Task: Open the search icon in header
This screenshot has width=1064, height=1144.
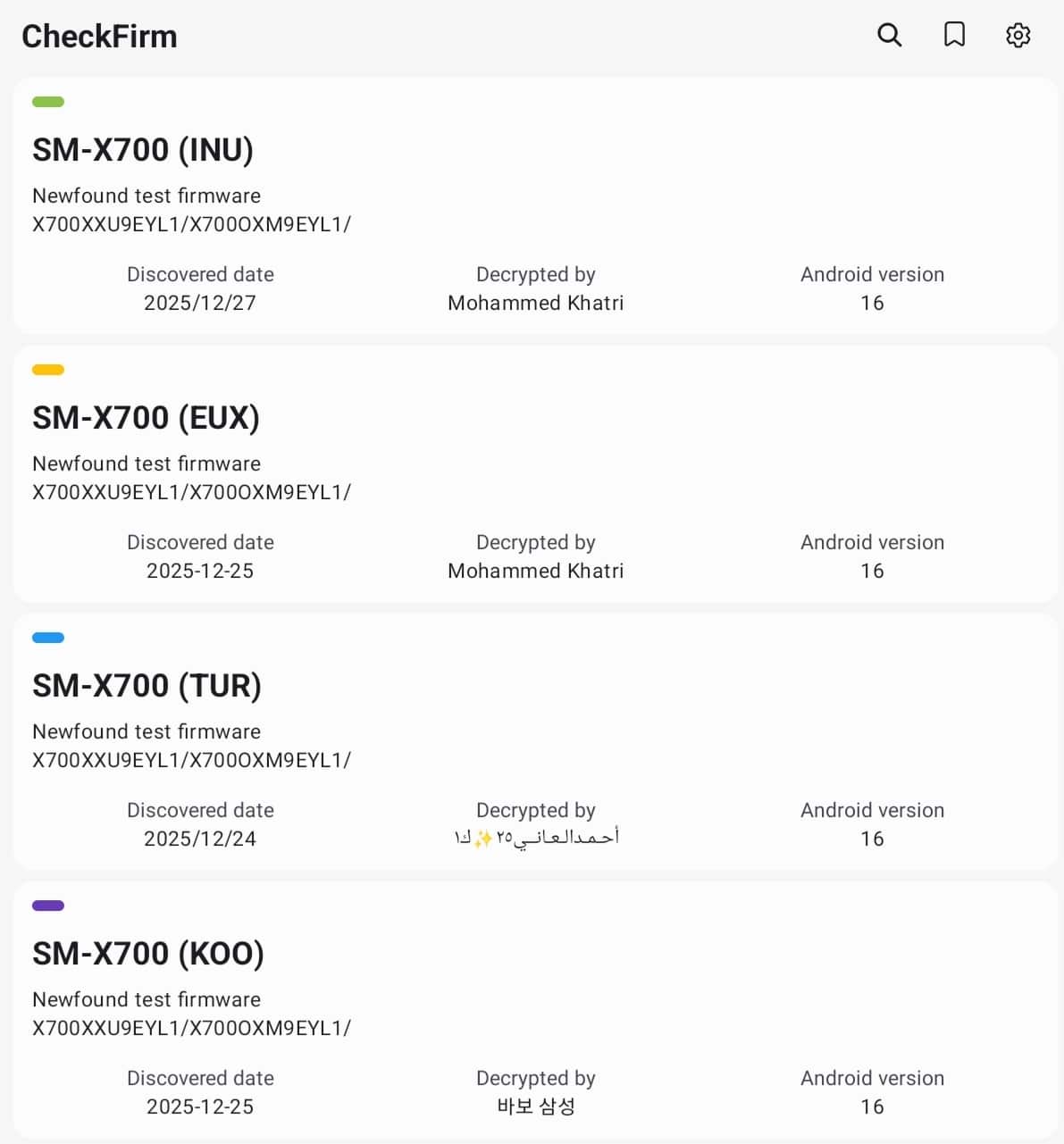Action: [x=889, y=36]
